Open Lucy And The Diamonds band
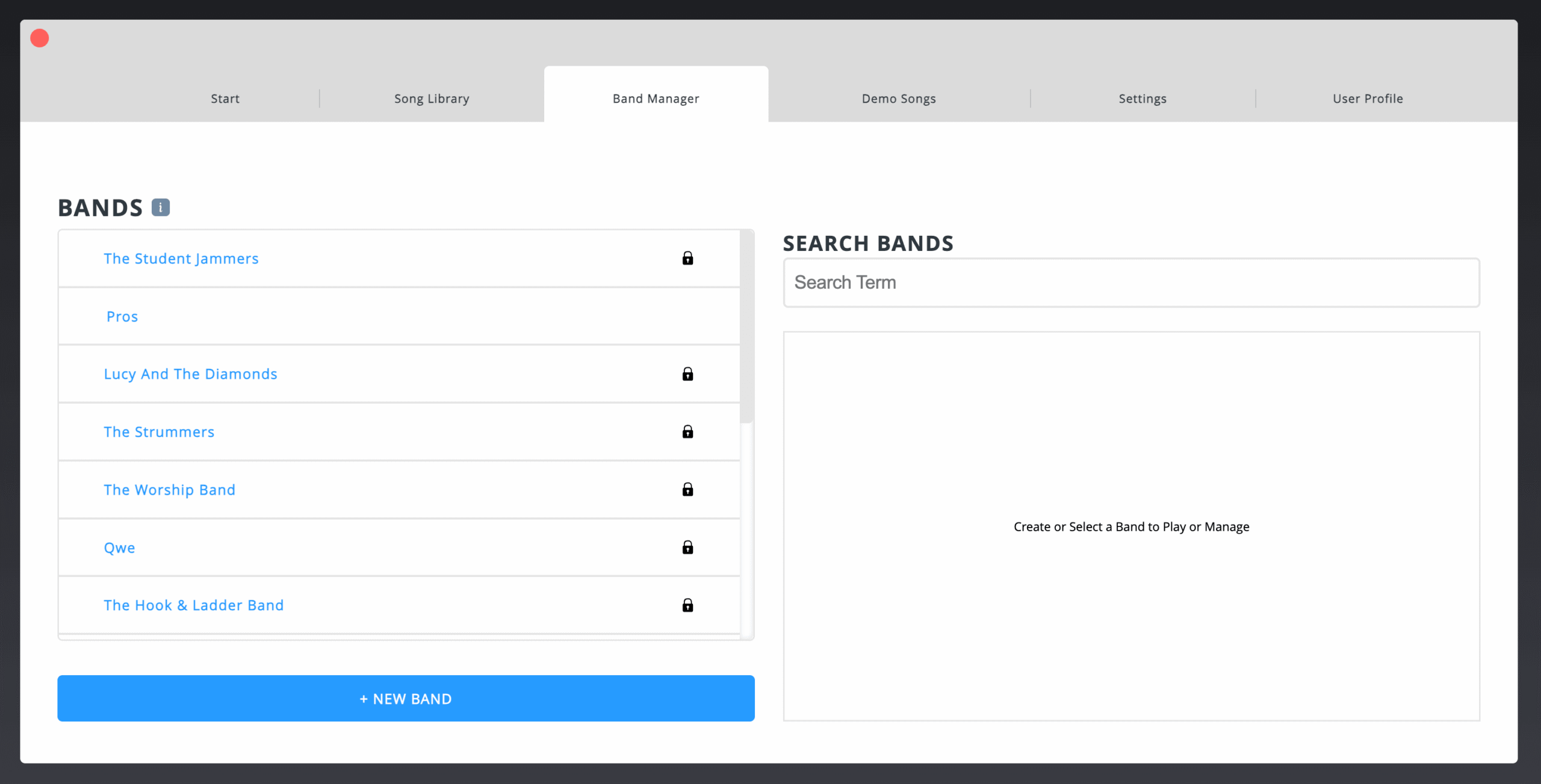This screenshot has width=1541, height=784. (190, 374)
